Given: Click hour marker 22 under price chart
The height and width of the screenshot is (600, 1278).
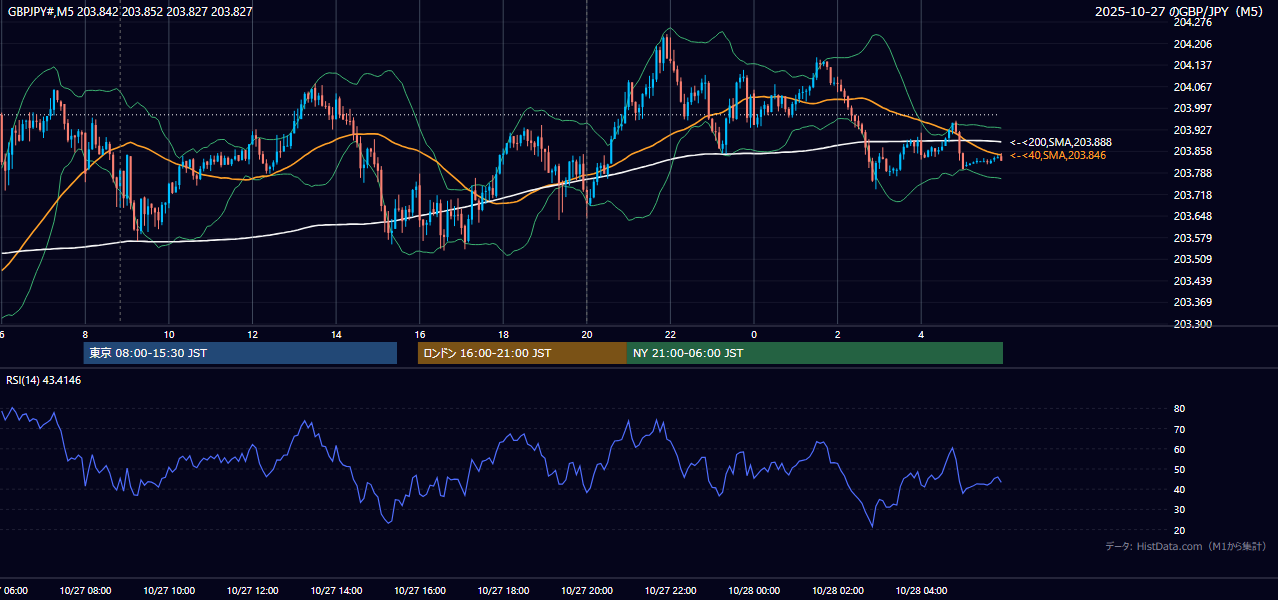Looking at the screenshot, I should 671,335.
